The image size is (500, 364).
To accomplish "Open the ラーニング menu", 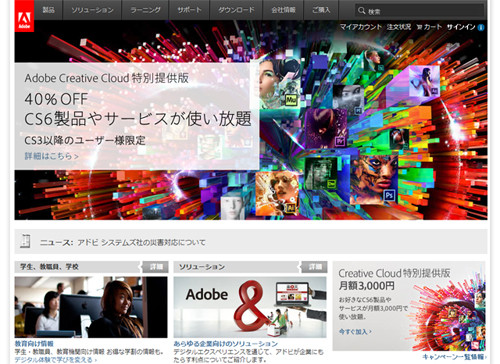I will 145,10.
